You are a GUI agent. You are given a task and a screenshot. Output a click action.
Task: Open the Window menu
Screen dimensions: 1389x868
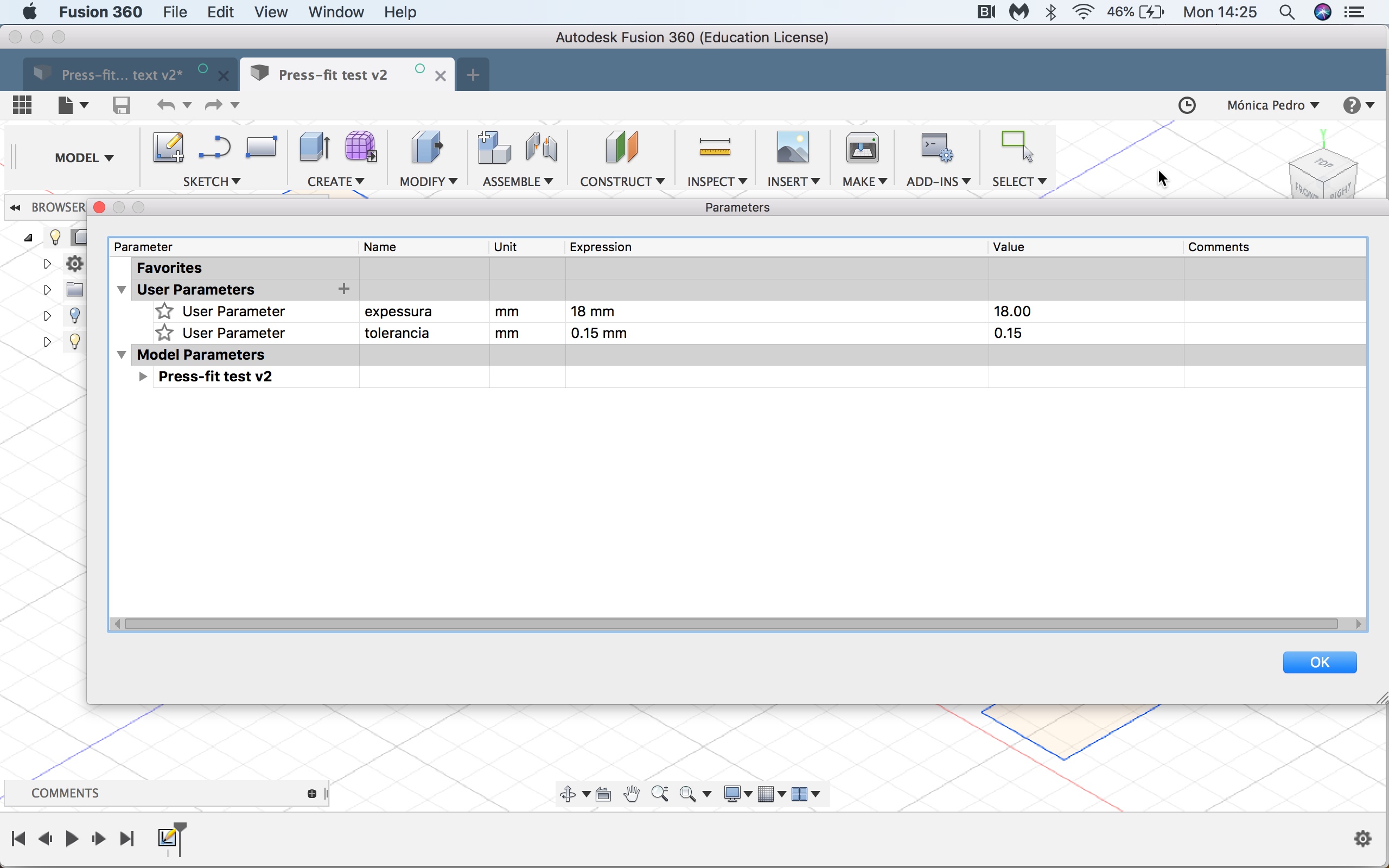coord(336,12)
